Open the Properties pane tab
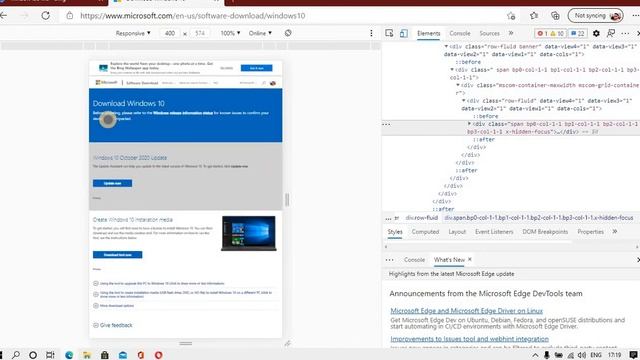This screenshot has height=360, width=640. click(590, 232)
